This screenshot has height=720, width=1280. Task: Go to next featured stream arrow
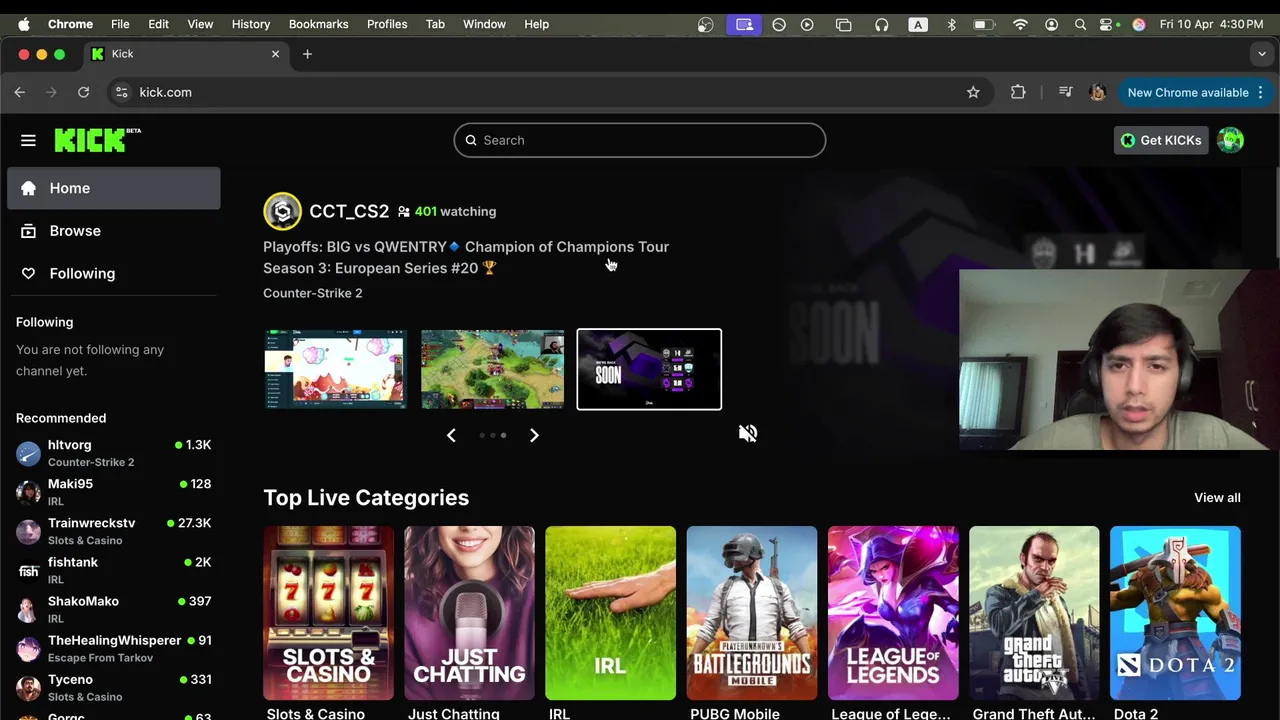coord(534,435)
